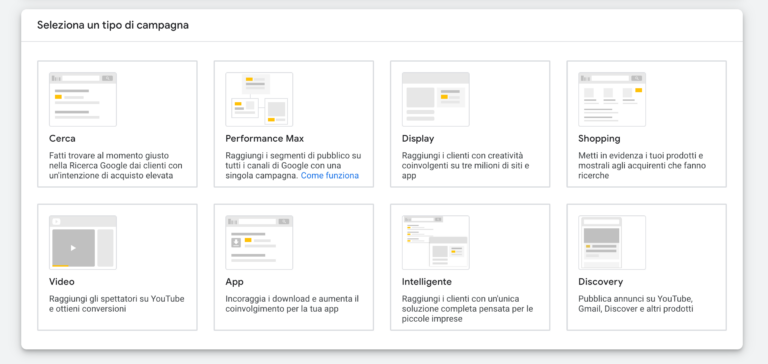Click the 'soluzione completa' Intelligente description

point(467,309)
